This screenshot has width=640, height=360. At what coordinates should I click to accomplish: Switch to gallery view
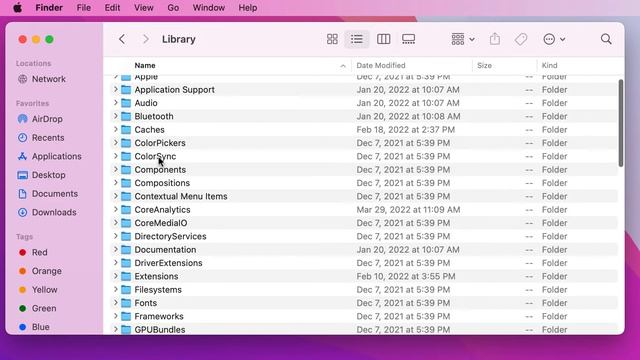click(408, 39)
